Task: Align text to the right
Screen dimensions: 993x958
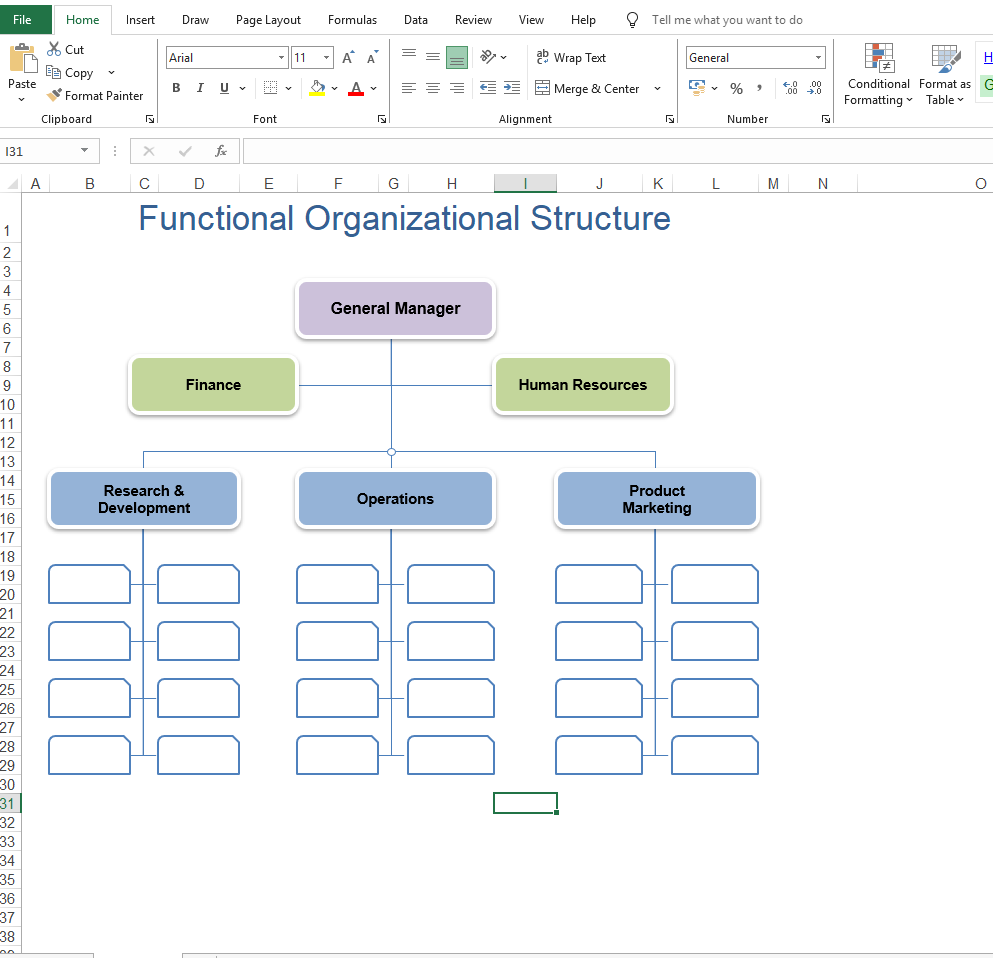Action: coord(457,88)
